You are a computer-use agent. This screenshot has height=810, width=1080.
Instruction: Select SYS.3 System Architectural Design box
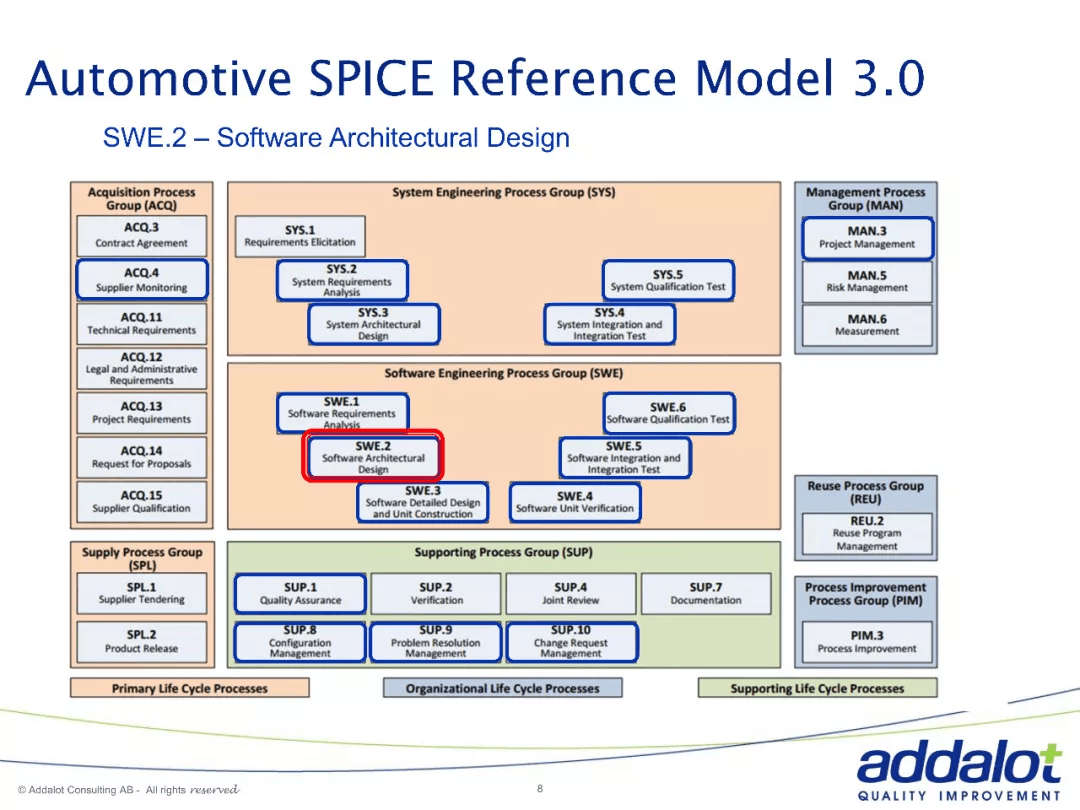pyautogui.click(x=374, y=324)
